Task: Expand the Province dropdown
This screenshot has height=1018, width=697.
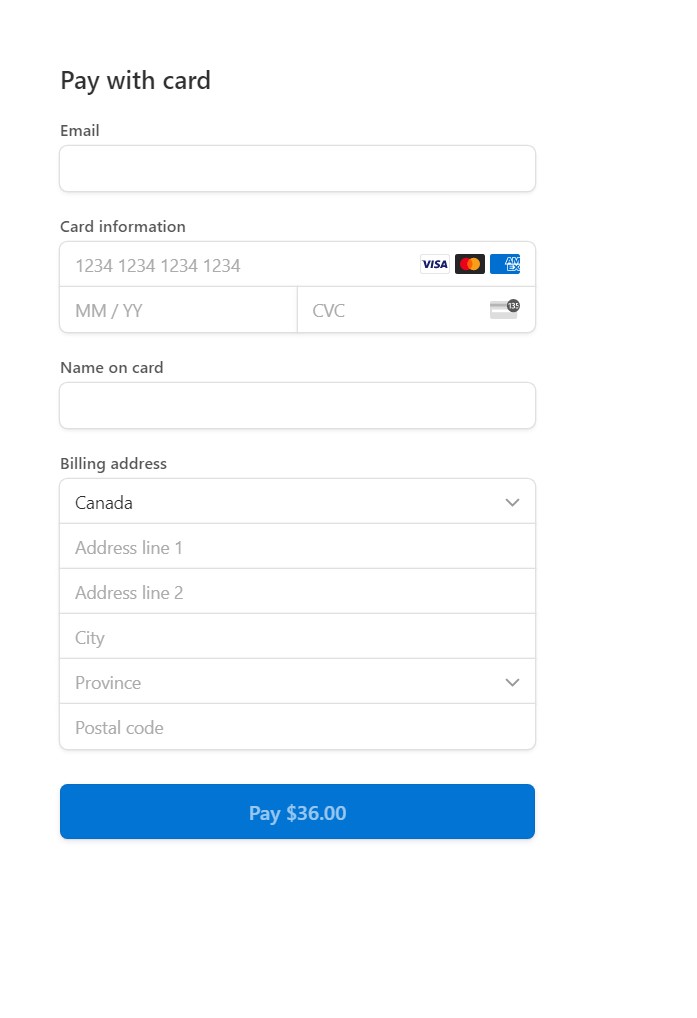Action: click(297, 683)
